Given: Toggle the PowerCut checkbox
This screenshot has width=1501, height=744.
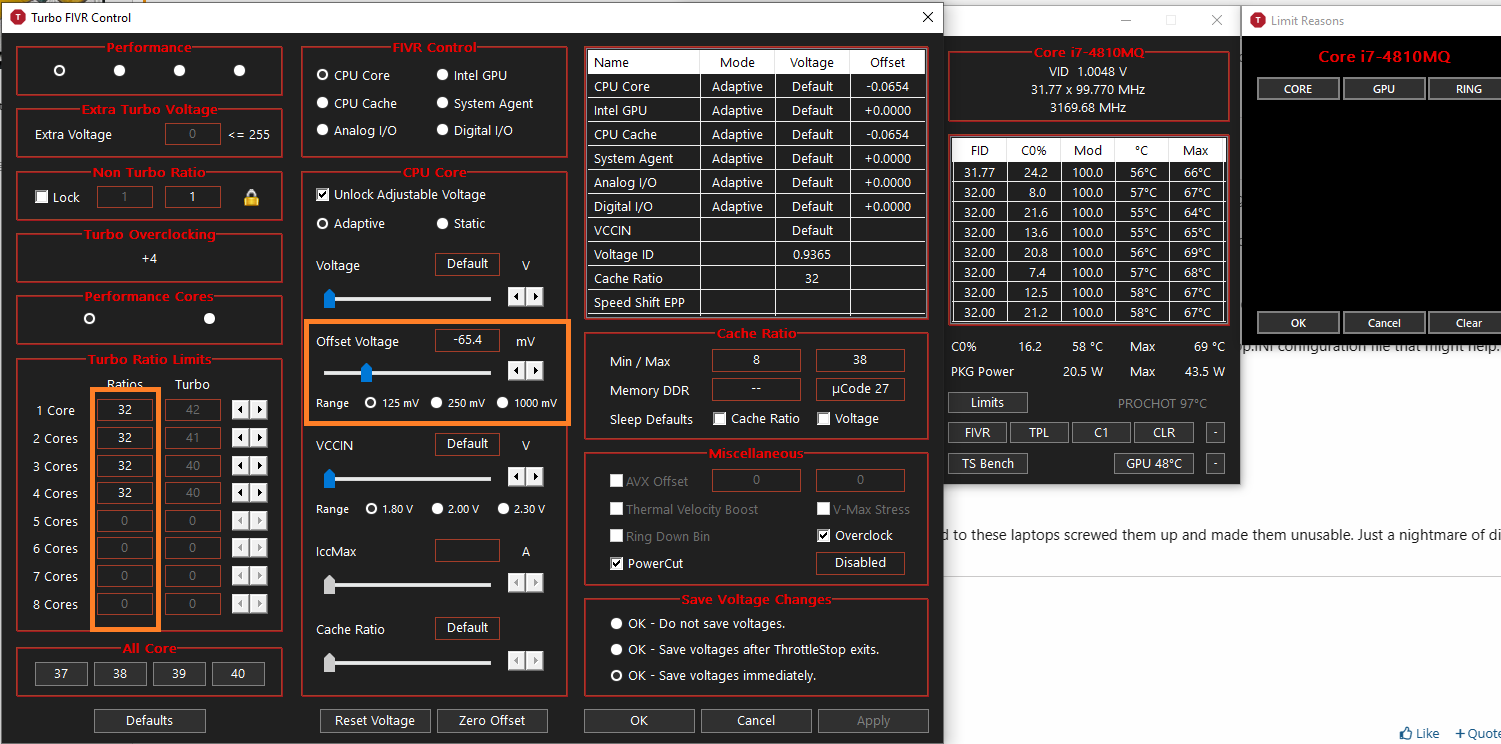Looking at the screenshot, I should coord(616,563).
